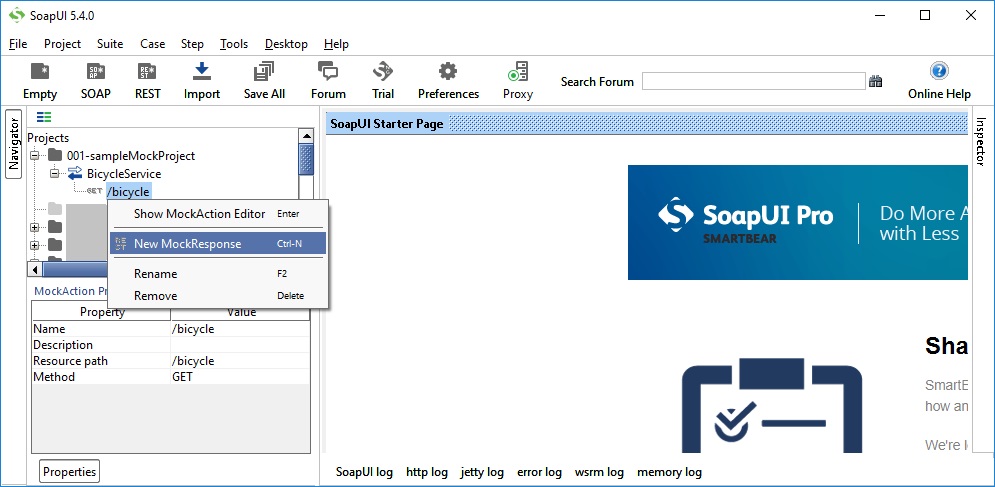Open the File menu
Image resolution: width=995 pixels, height=487 pixels.
(18, 44)
